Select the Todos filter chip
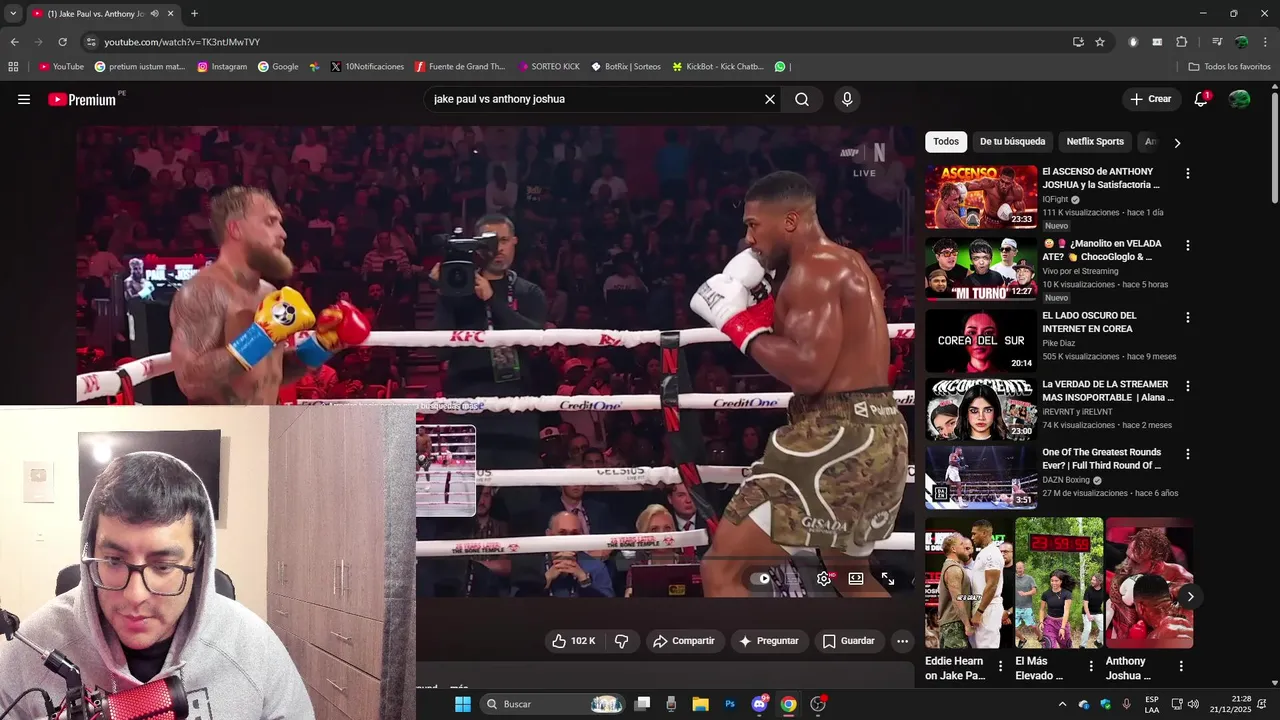Image resolution: width=1280 pixels, height=720 pixels. (x=946, y=142)
